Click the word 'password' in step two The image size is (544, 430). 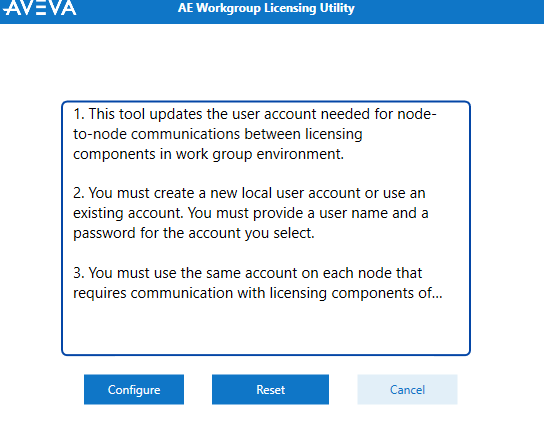(x=104, y=234)
